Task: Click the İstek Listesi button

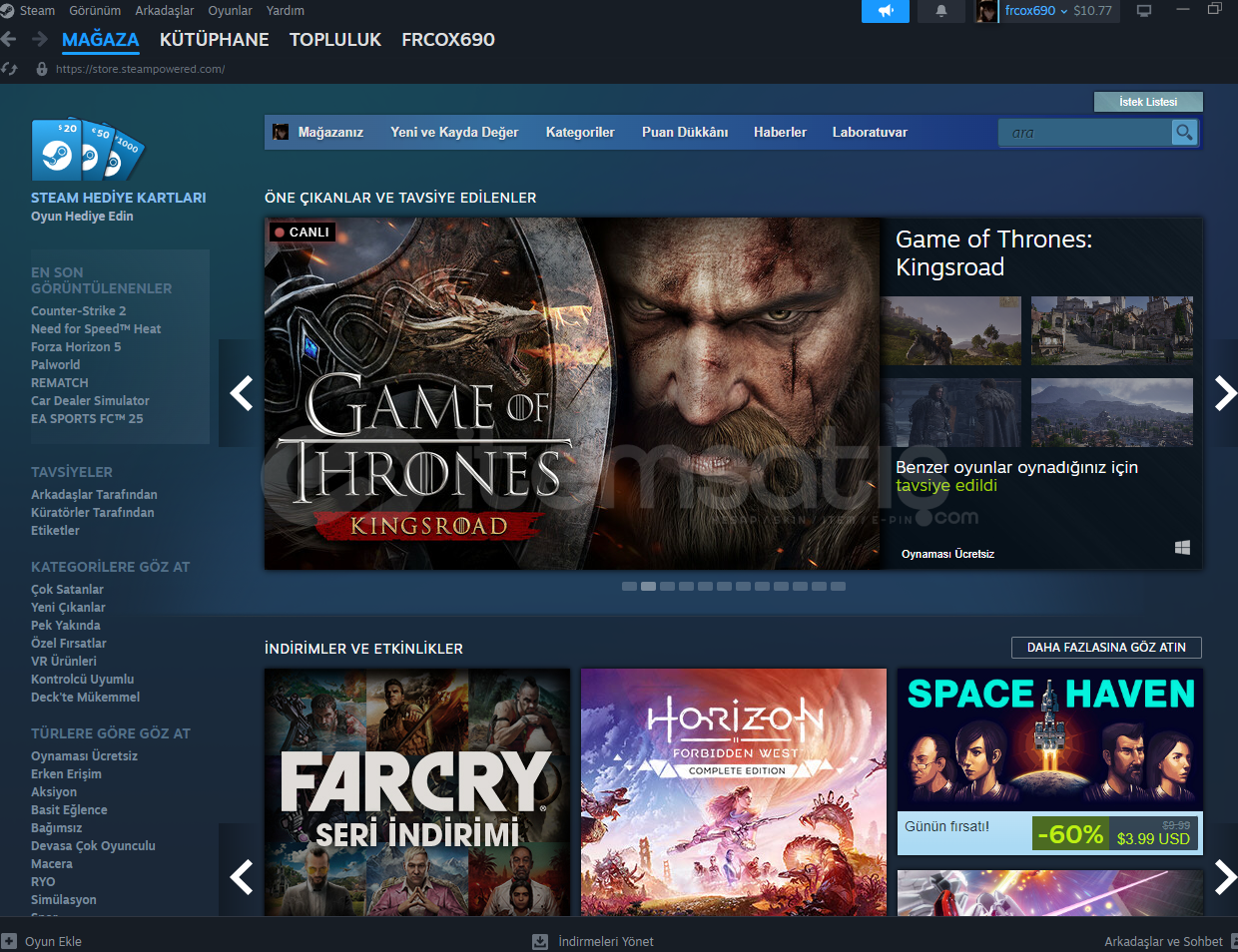Action: click(x=1148, y=102)
